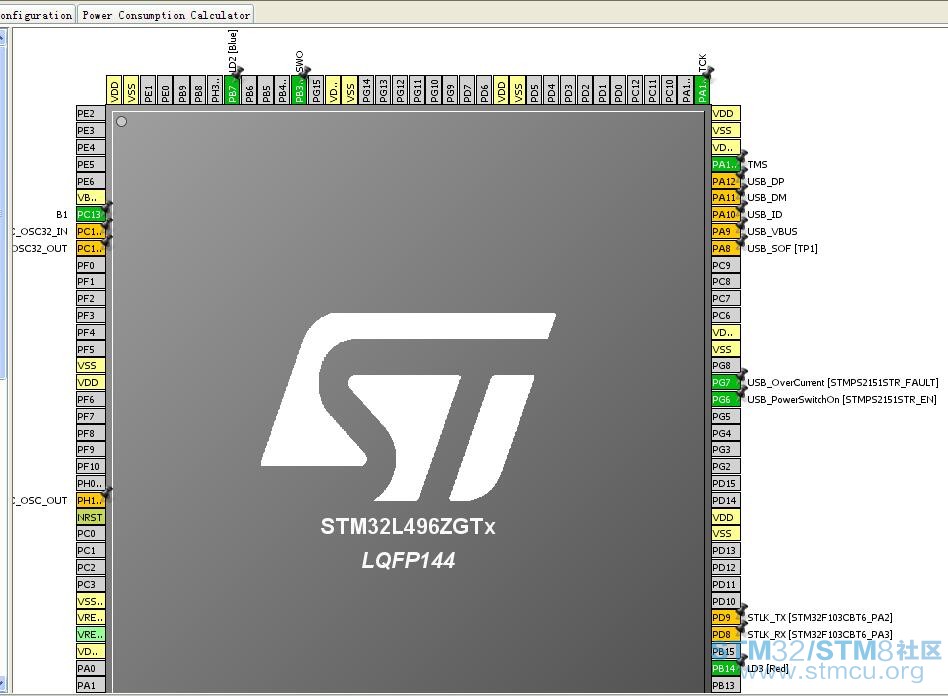The image size is (948, 696).
Task: Select pin PC0
Action: click(x=90, y=533)
